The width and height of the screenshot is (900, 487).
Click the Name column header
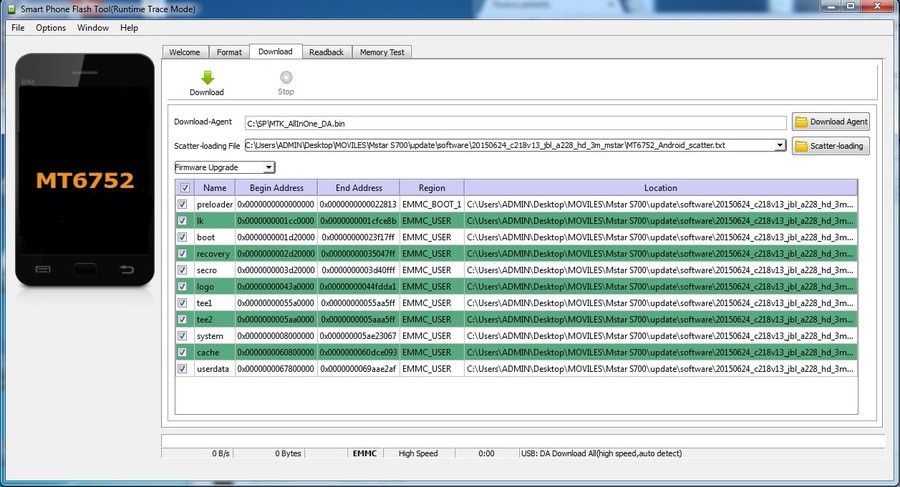[x=215, y=188]
